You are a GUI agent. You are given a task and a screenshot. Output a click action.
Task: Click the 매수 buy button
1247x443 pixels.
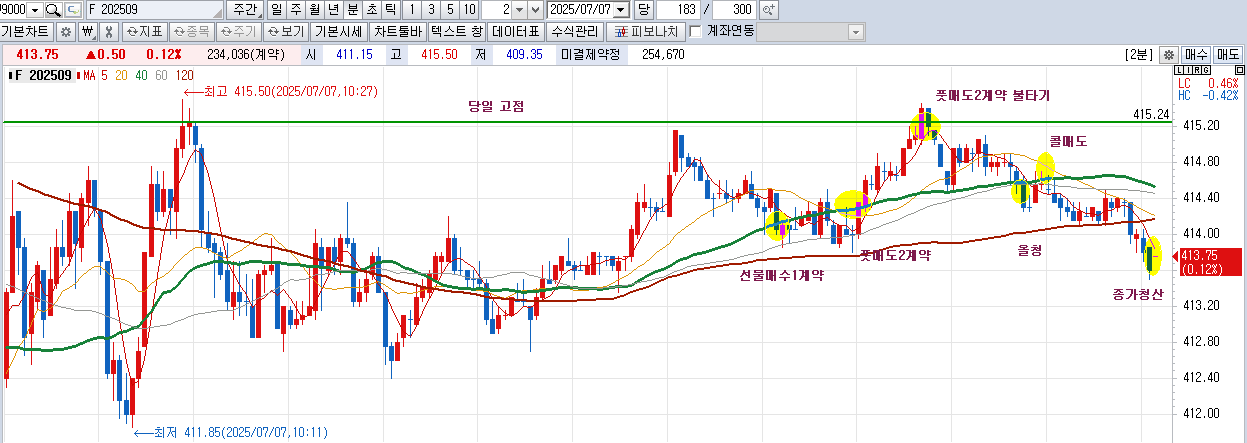[1196, 54]
